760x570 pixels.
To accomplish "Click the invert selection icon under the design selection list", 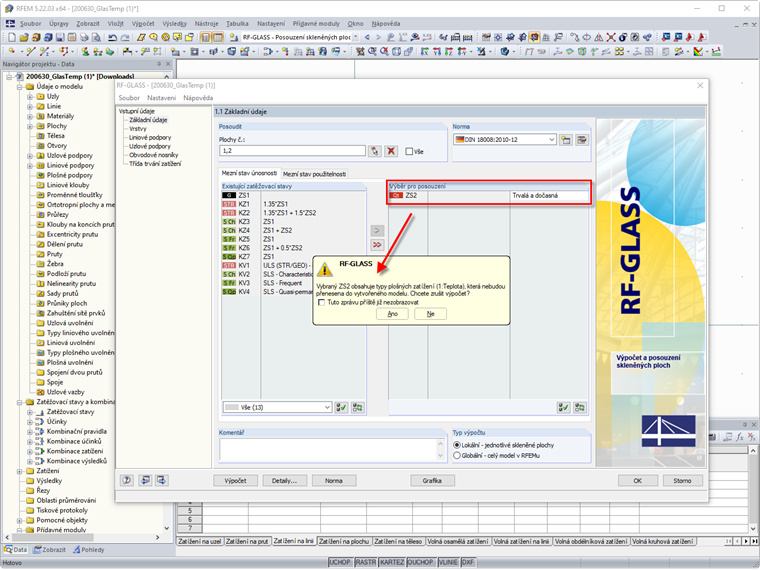I will point(580,408).
